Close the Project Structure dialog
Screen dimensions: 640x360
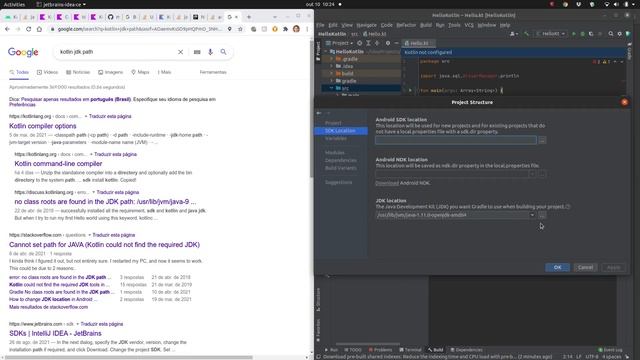(624, 102)
